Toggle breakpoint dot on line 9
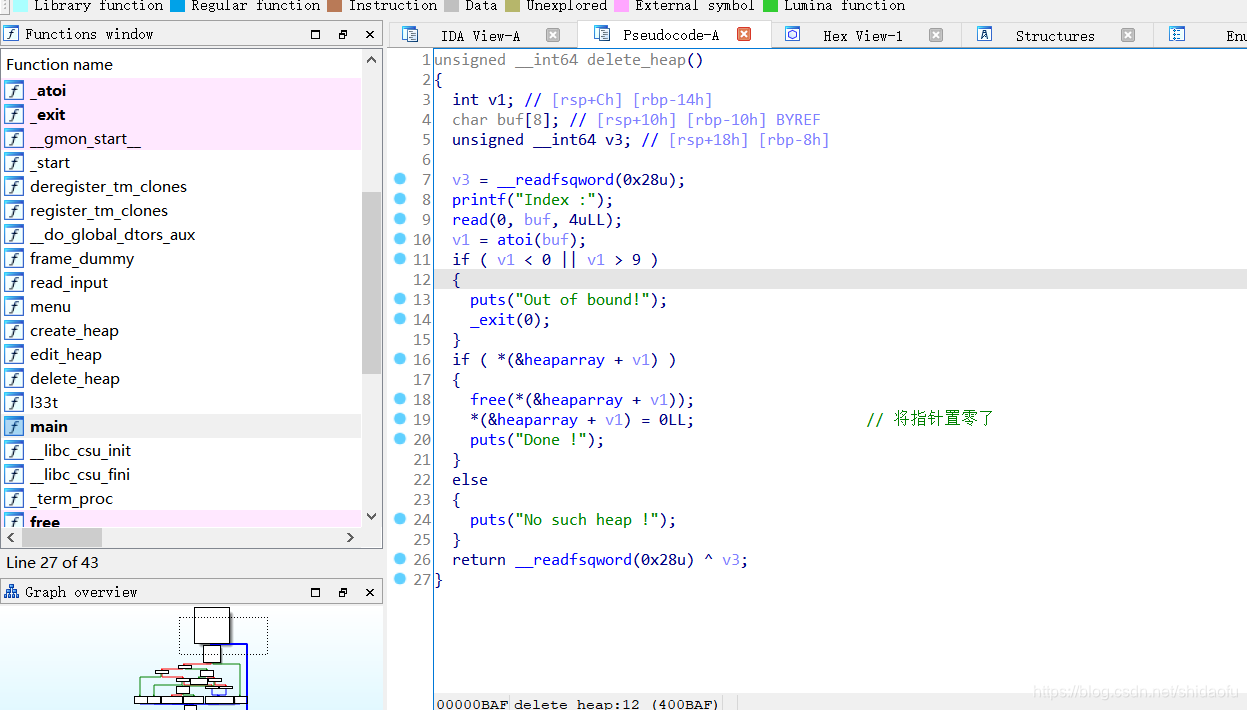 click(400, 219)
